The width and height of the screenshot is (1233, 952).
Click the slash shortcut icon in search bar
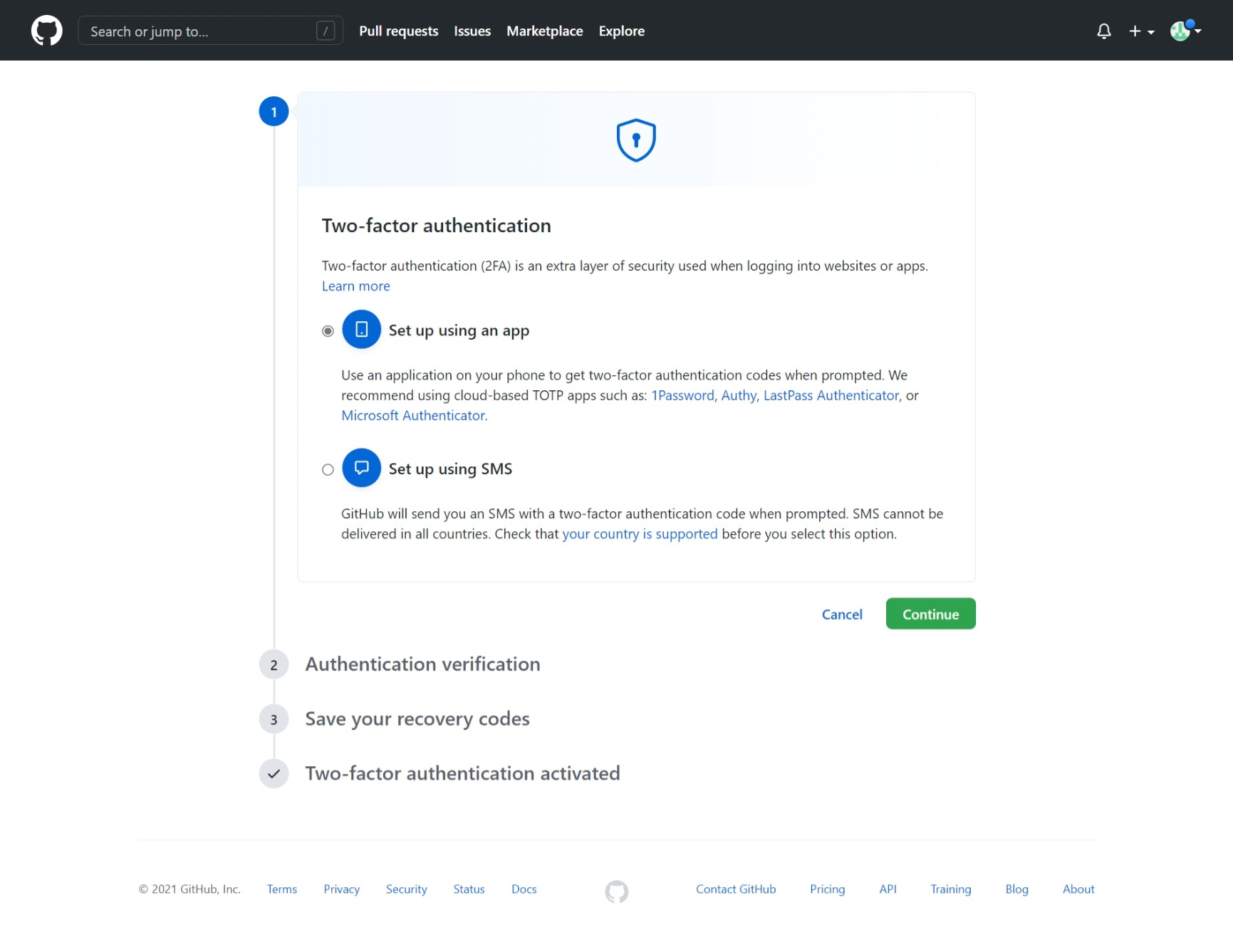[x=326, y=31]
